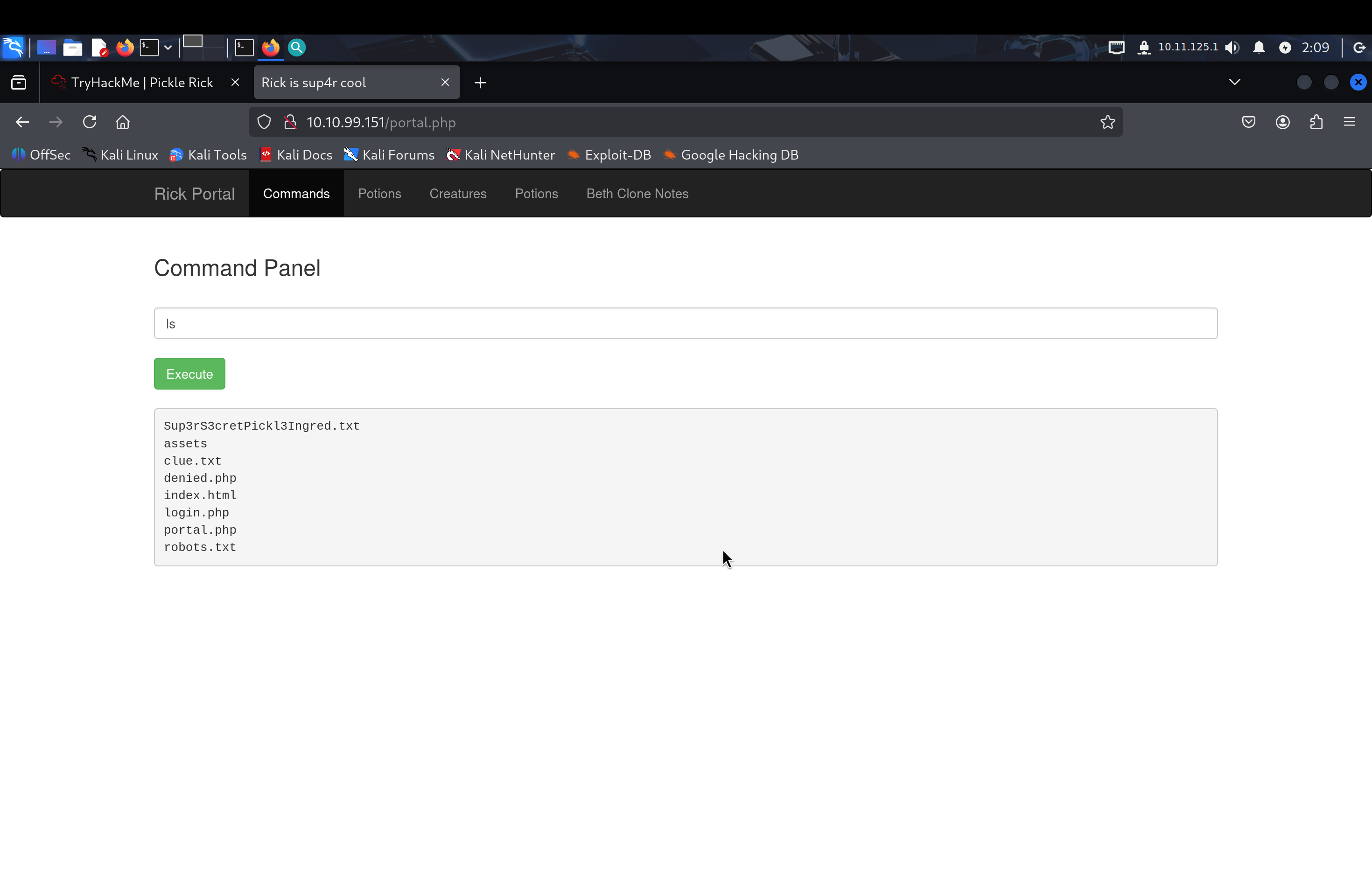Viewport: 1372px width, 892px height.
Task: Show insecure connection lock info
Action: tap(290, 122)
